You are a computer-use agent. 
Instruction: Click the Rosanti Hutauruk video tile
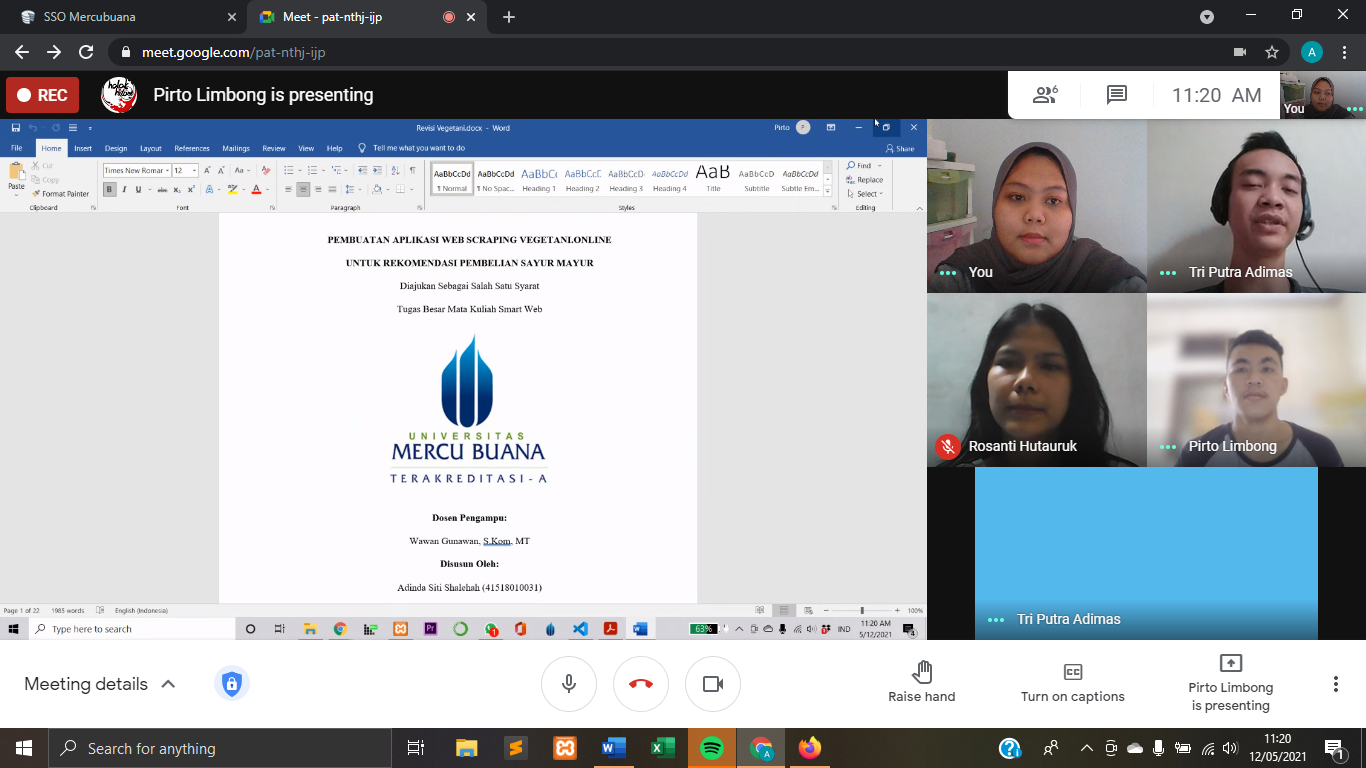click(1036, 380)
